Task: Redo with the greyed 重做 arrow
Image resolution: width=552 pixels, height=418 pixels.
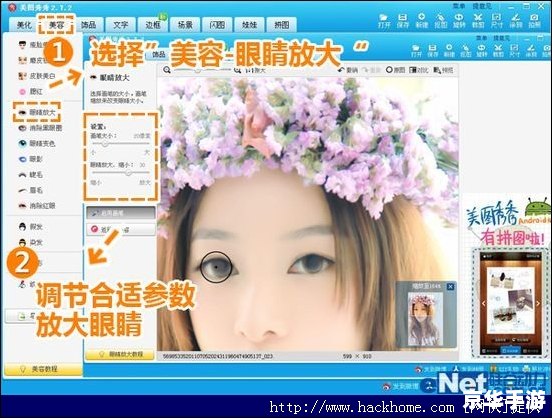Action: click(372, 70)
